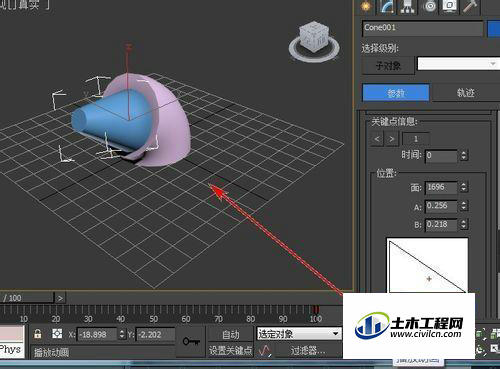This screenshot has width=500, height=369.
Task: Adjust the X coordinate spinner
Action: coord(122,334)
